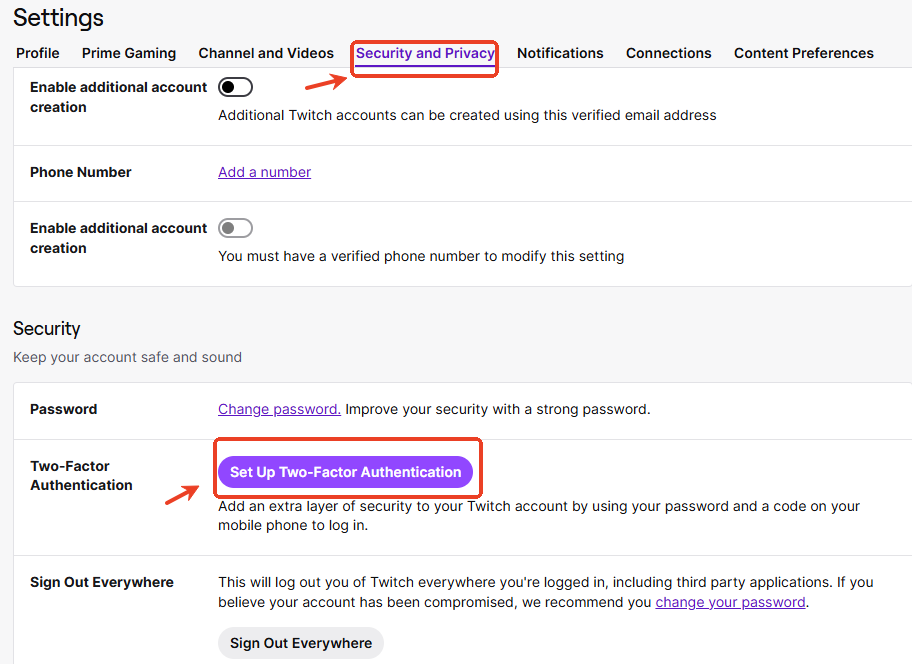This screenshot has width=912, height=664.
Task: Enable additional account creation via verified email
Action: pyautogui.click(x=235, y=86)
